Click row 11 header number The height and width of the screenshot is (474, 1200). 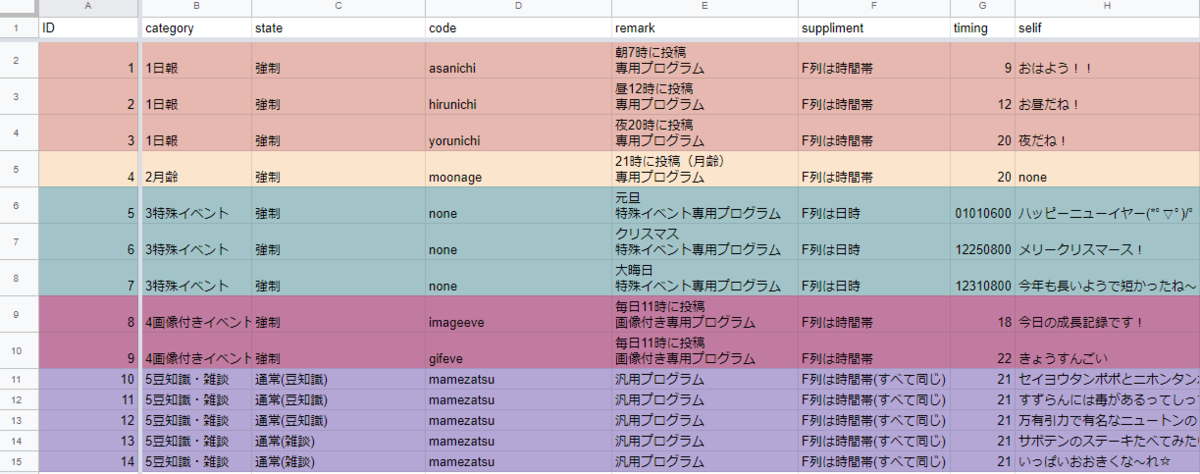click(x=17, y=379)
